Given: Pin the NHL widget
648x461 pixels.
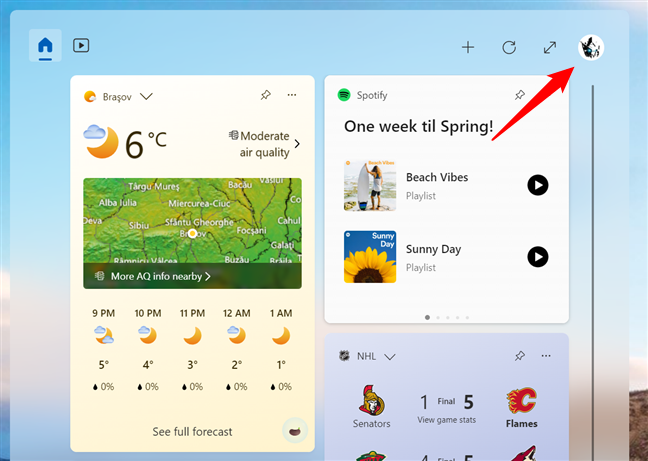Looking at the screenshot, I should click(519, 356).
